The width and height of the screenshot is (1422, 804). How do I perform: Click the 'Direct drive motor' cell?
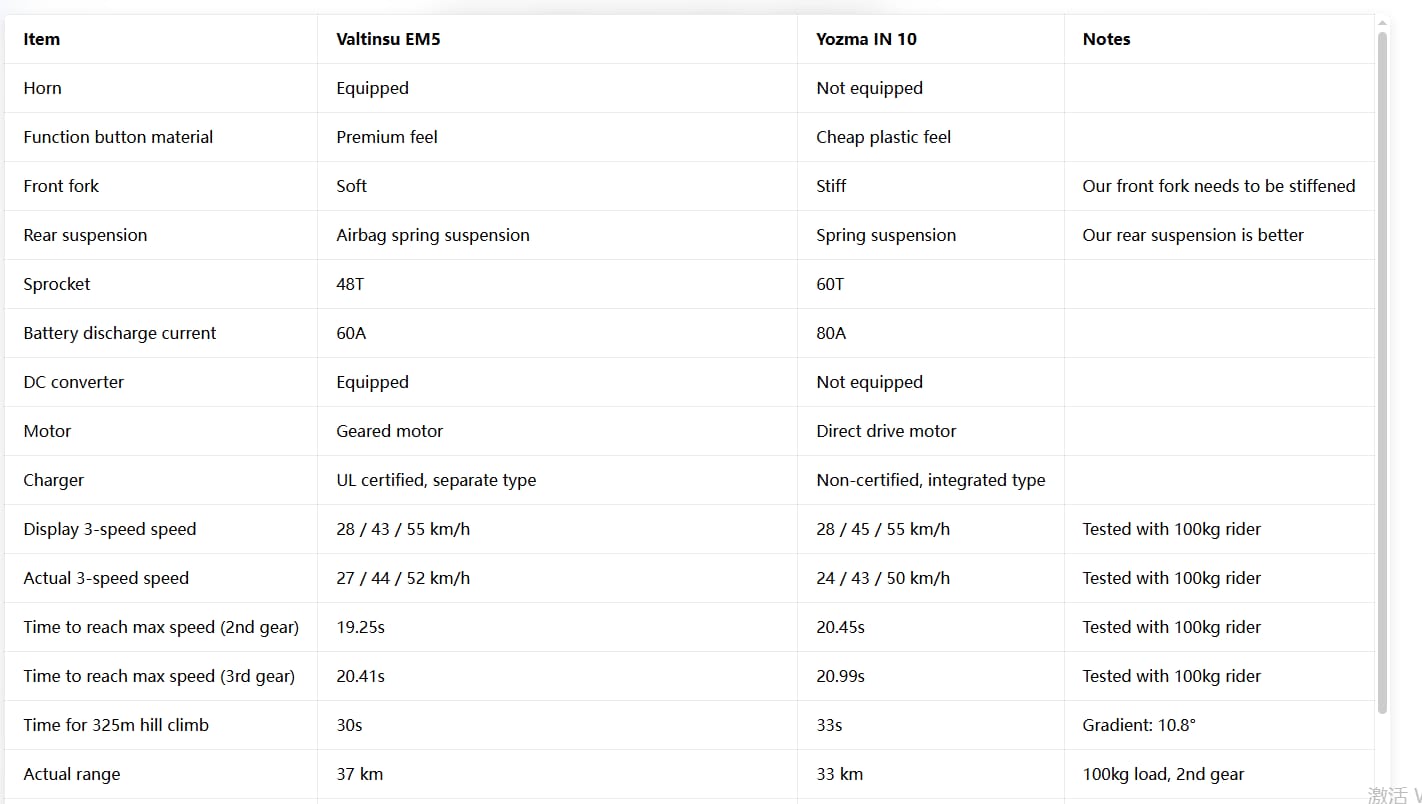[886, 431]
